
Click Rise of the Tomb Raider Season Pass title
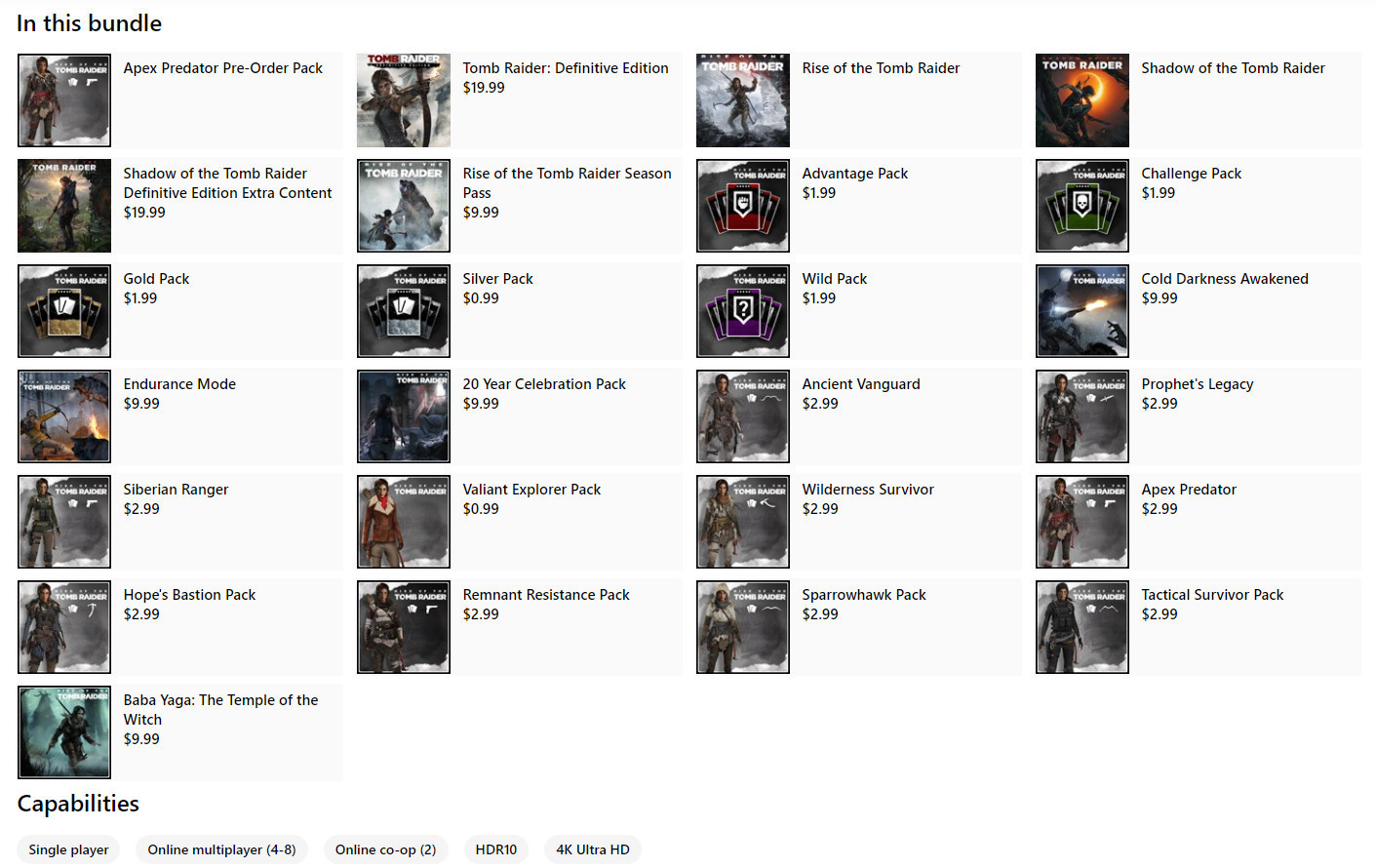pyautogui.click(x=567, y=183)
